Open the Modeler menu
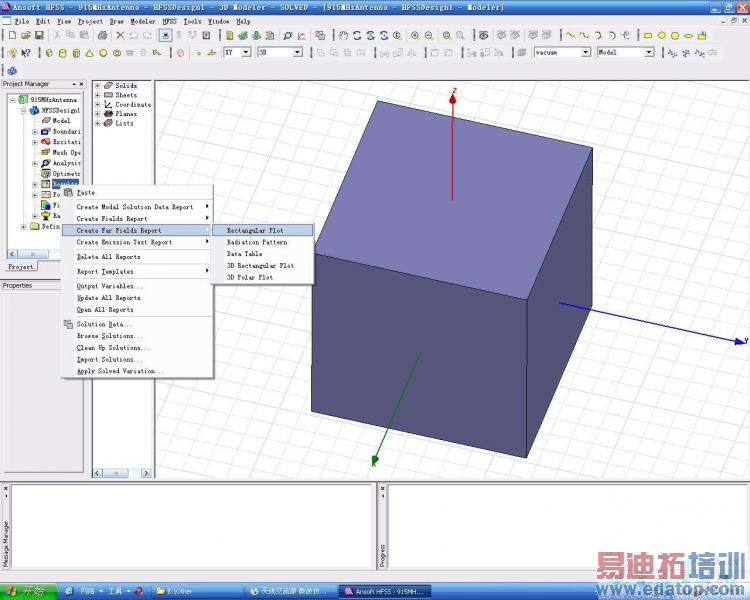Screen dimensions: 750x600 point(143,22)
